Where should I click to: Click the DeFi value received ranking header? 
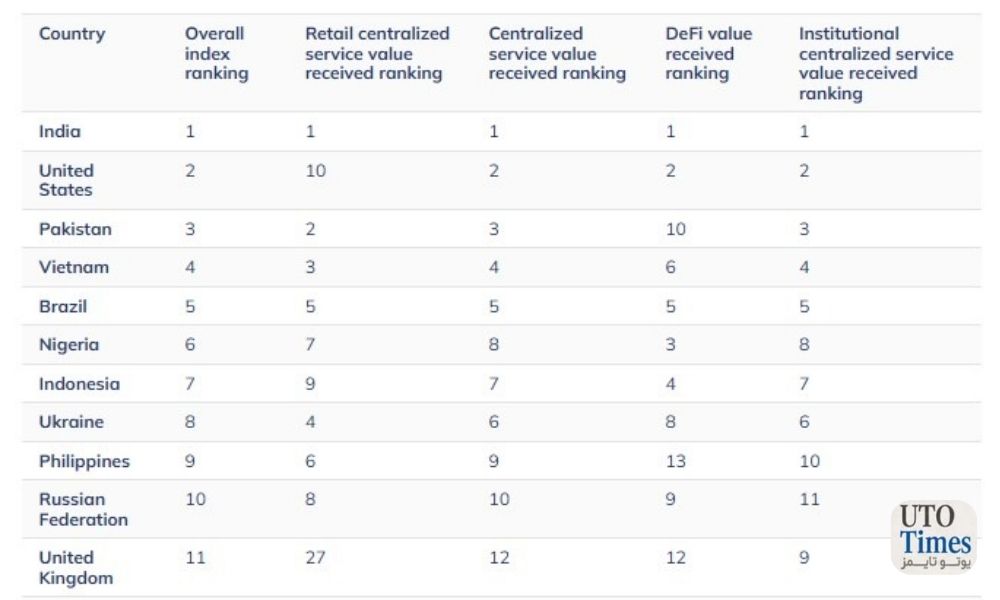[x=709, y=54]
